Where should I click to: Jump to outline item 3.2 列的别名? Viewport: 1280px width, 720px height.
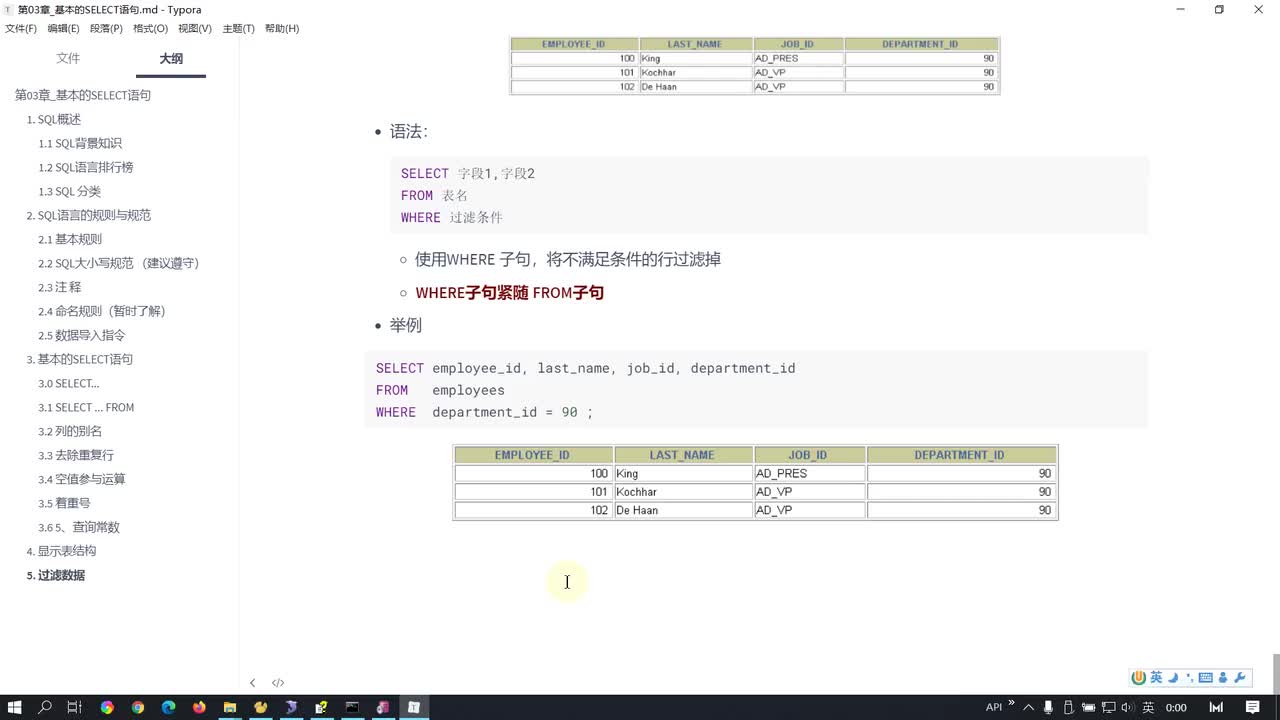[70, 431]
